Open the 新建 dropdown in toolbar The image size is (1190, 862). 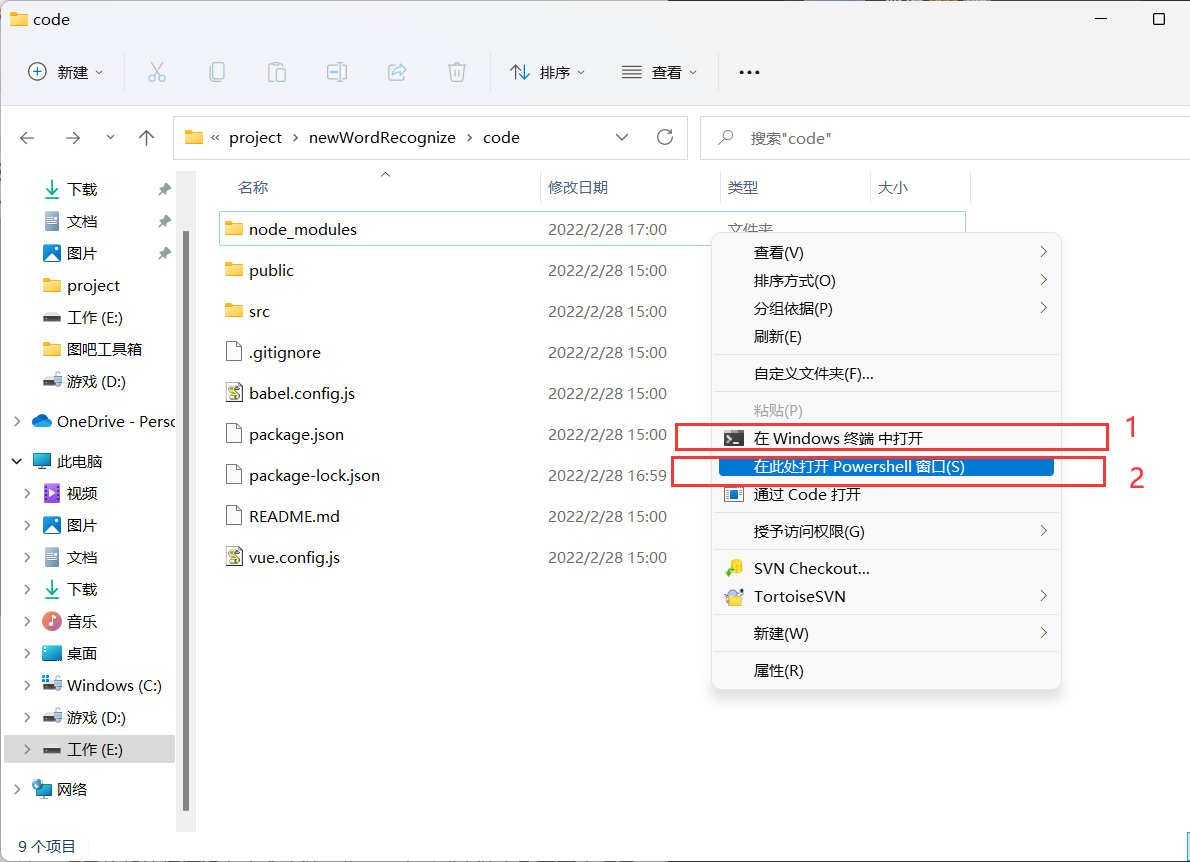pos(65,72)
